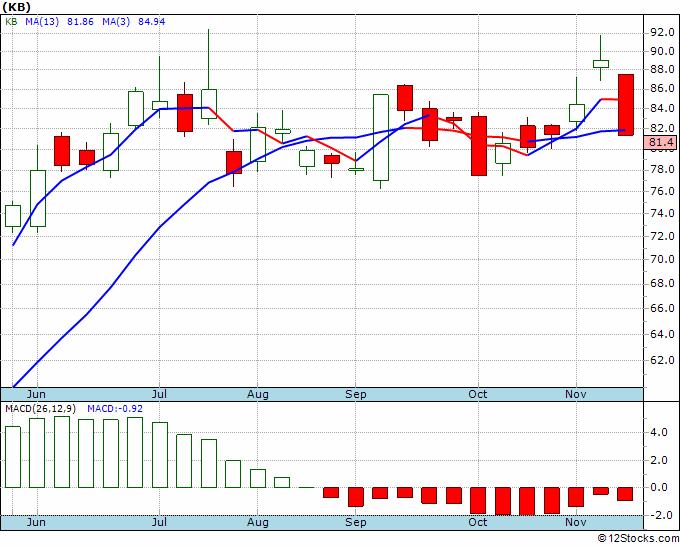Click the 86.0 price axis label
This screenshot has height=546, width=680.
coord(661,89)
